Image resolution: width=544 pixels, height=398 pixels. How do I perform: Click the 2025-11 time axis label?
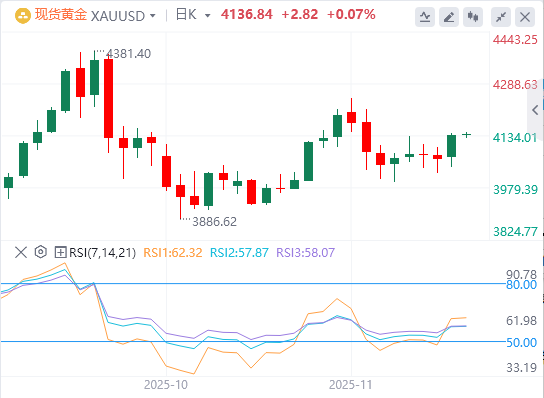(x=350, y=385)
